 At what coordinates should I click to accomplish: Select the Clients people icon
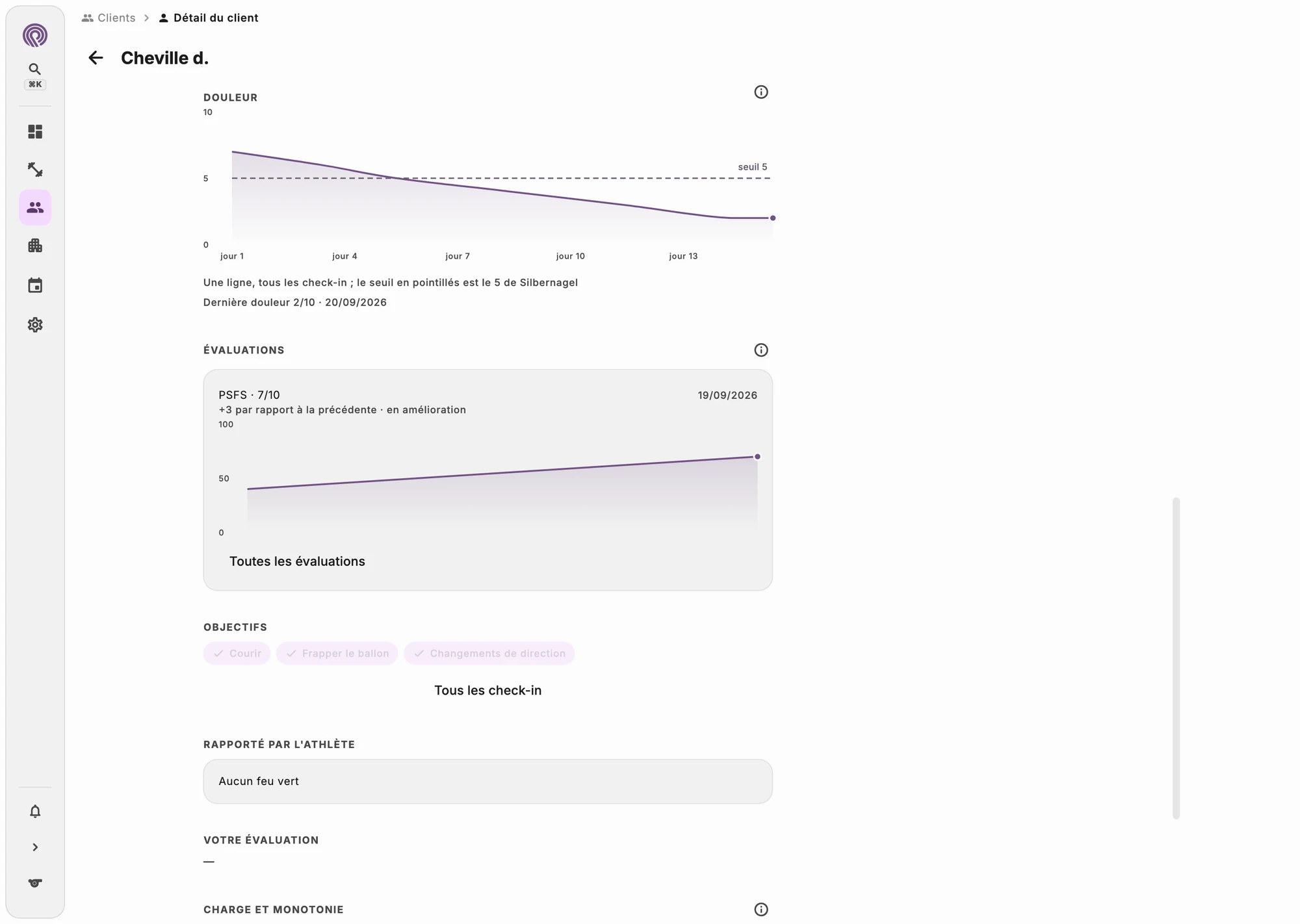35,207
